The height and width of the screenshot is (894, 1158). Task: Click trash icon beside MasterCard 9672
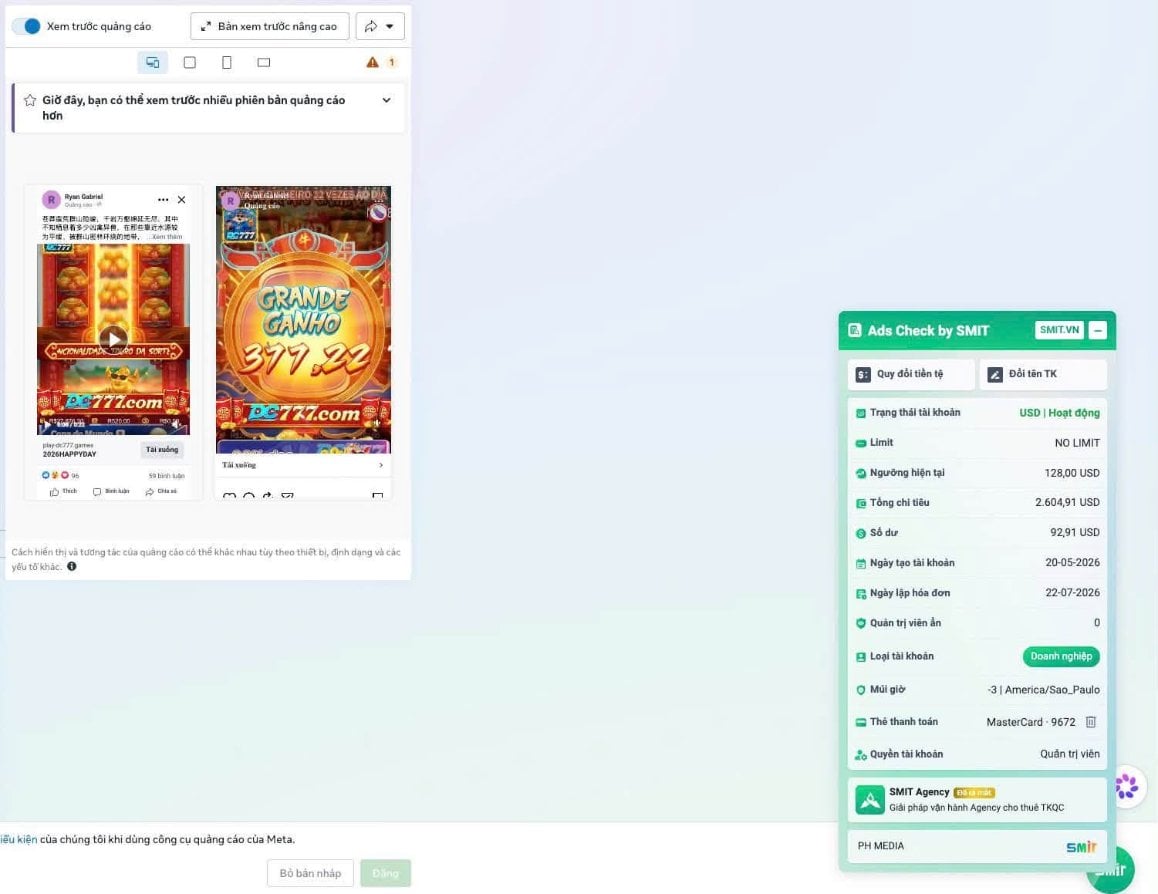1091,722
